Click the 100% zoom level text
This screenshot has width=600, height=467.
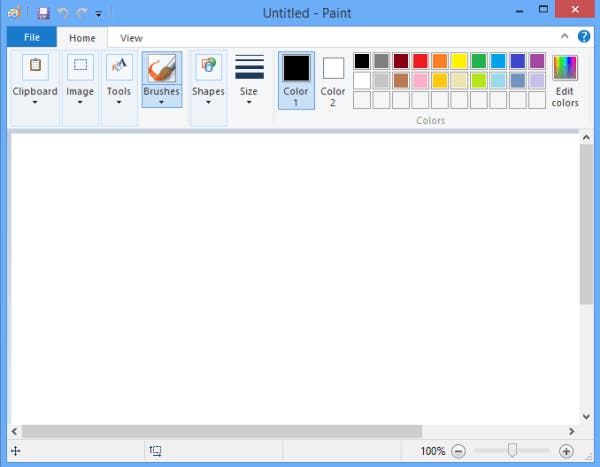[433, 451]
